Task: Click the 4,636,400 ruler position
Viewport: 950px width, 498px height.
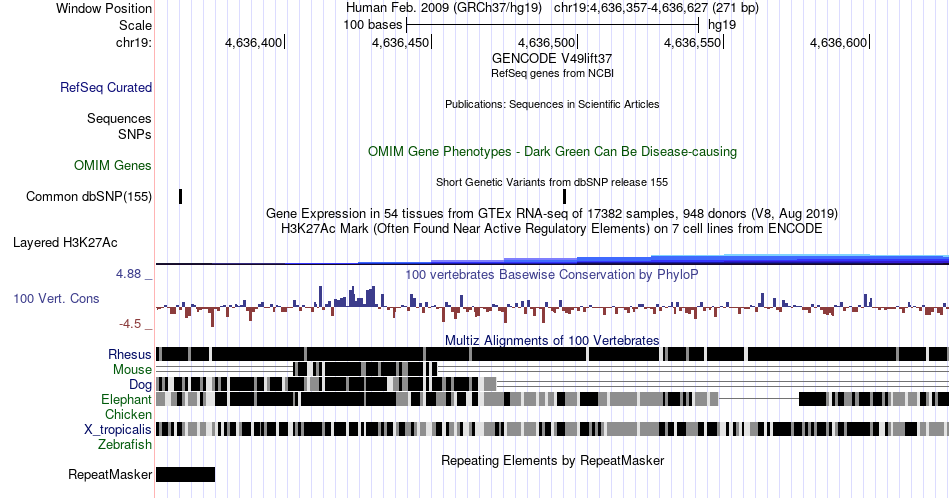Action: pos(254,42)
